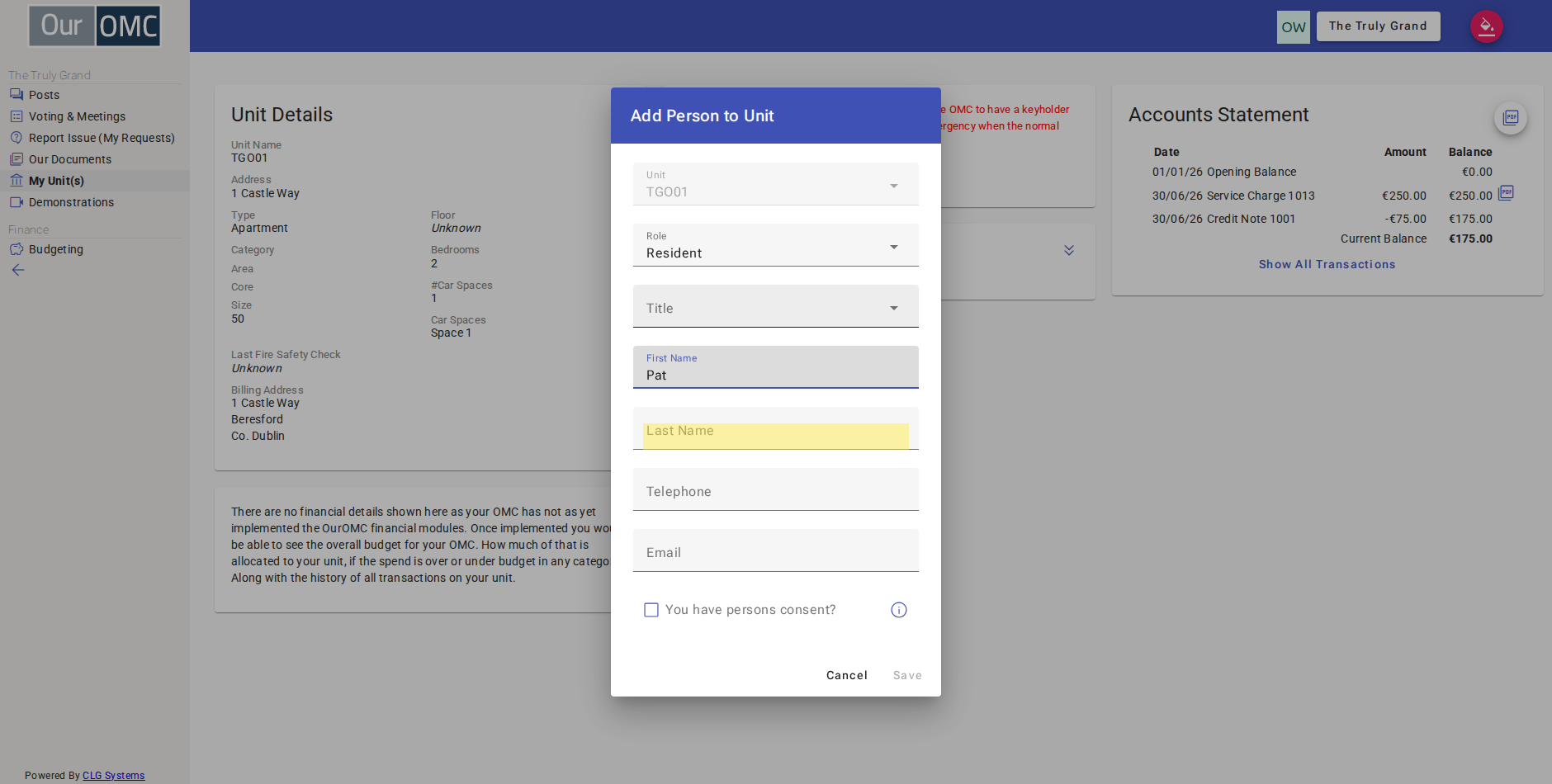Expand the collapsed panel with double chevron

pyautogui.click(x=1069, y=250)
